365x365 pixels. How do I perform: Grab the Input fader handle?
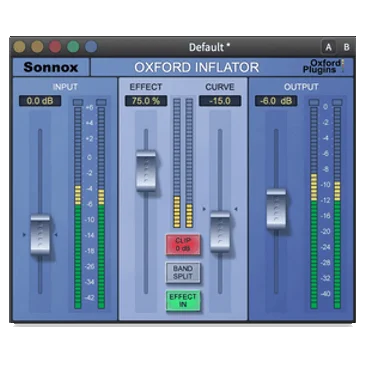pos(40,235)
